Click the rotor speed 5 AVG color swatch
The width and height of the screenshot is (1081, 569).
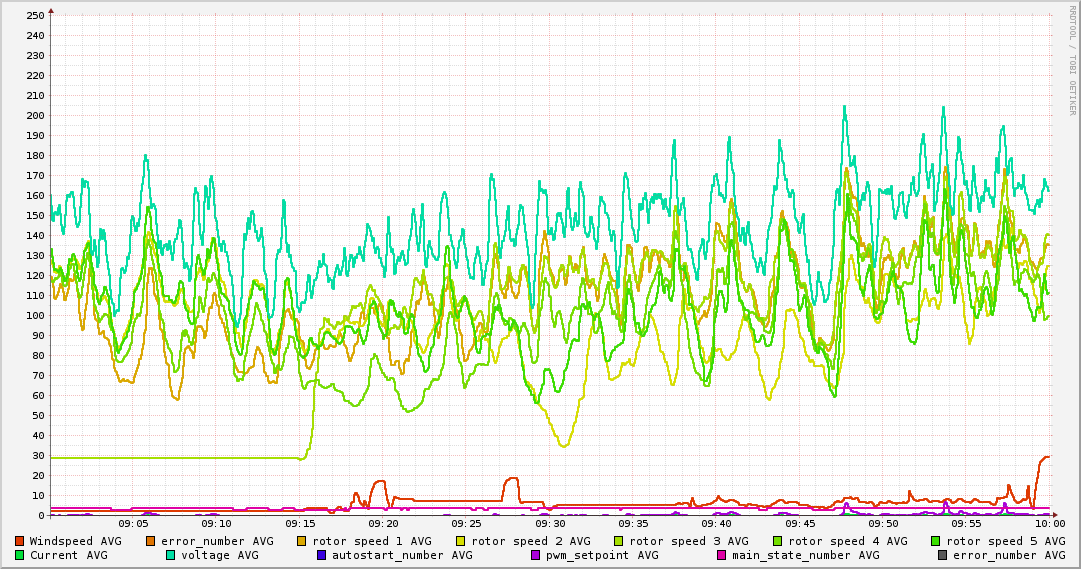point(936,541)
